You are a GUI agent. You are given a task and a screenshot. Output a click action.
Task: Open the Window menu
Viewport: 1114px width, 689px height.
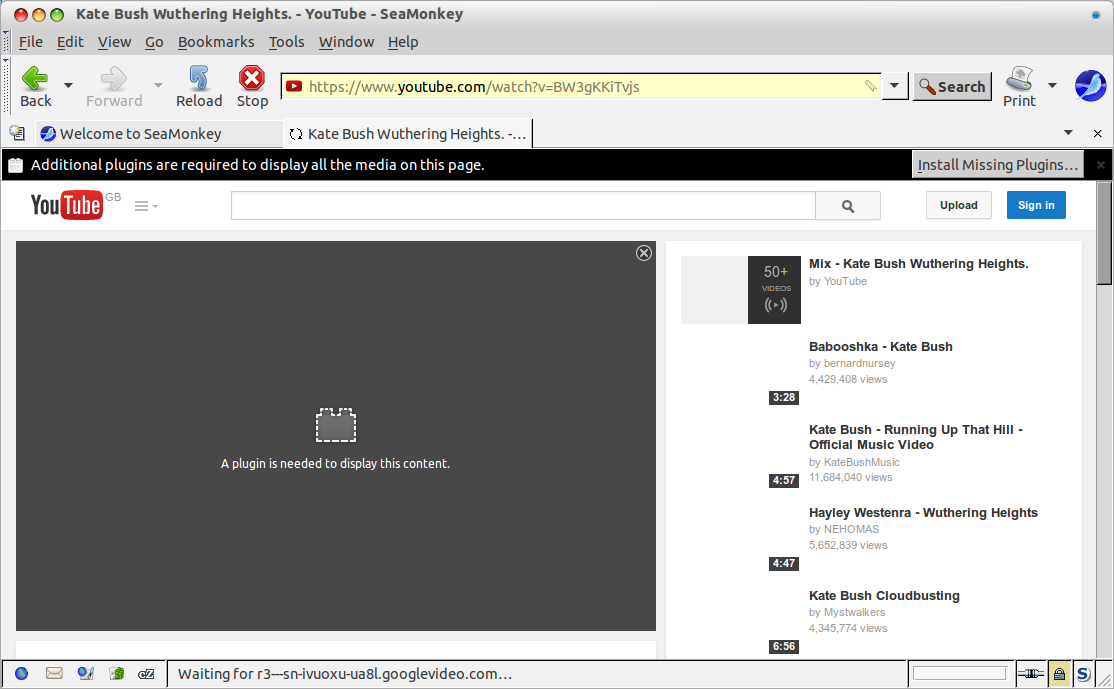[346, 42]
